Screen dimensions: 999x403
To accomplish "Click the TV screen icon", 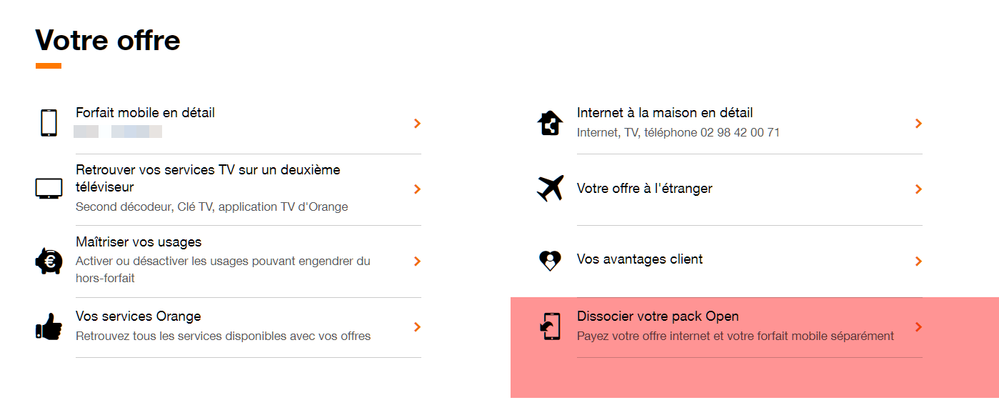I will [x=48, y=188].
